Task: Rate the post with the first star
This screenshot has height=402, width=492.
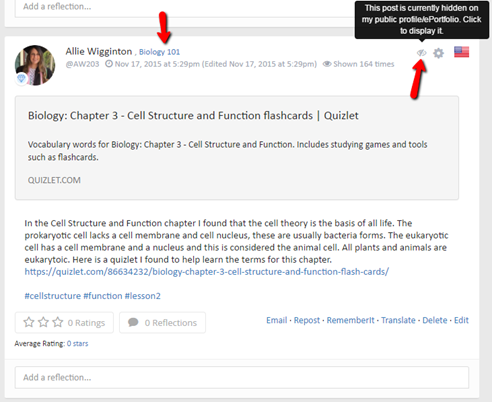Action: (x=29, y=322)
